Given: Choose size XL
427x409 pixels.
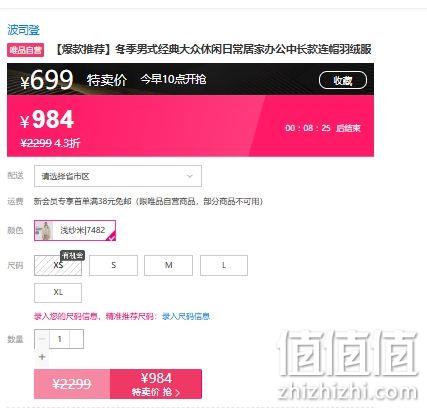Looking at the screenshot, I should tap(58, 293).
